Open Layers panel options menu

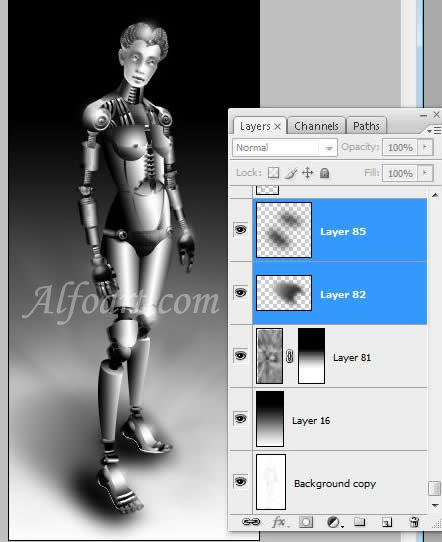pos(434,130)
